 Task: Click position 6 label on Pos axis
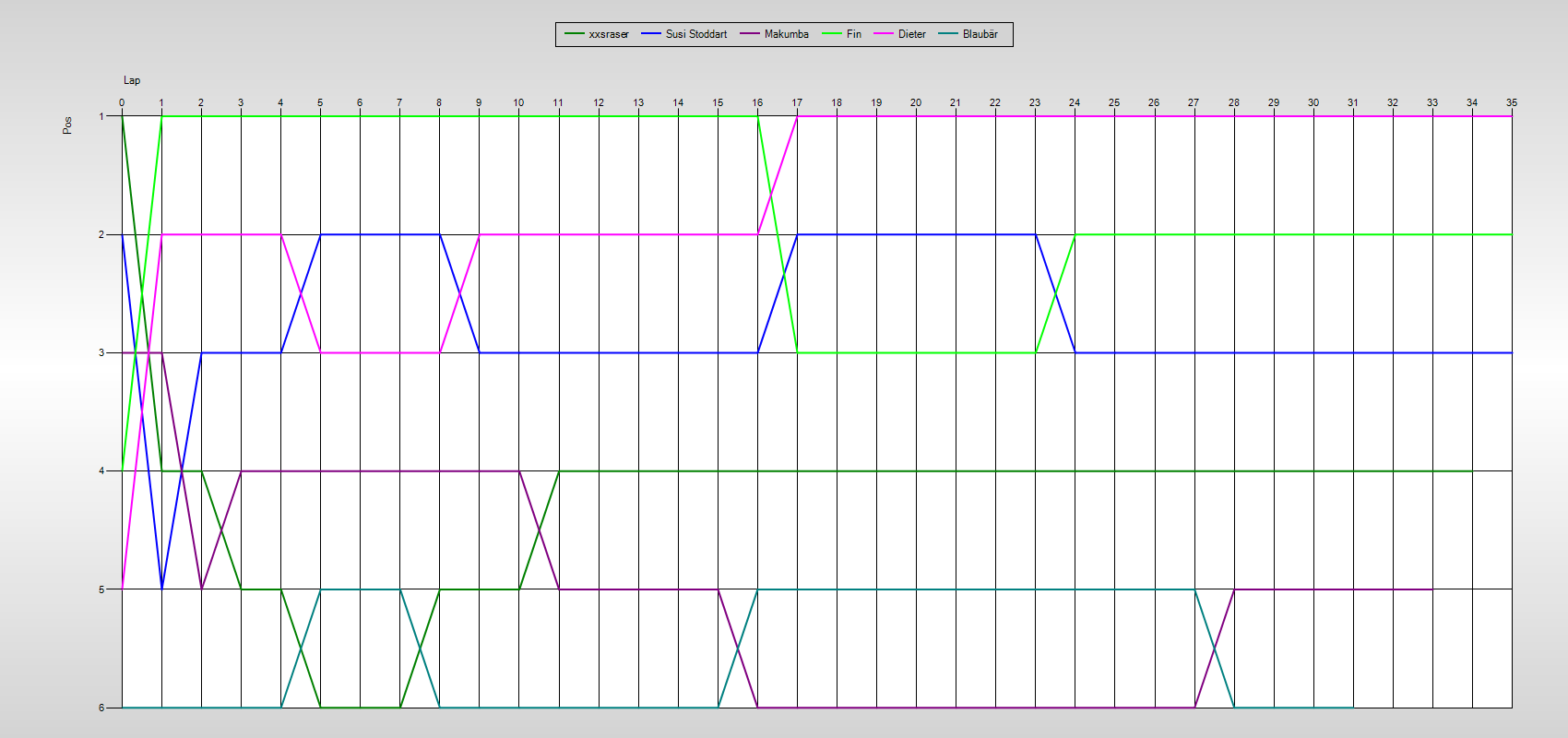point(101,708)
